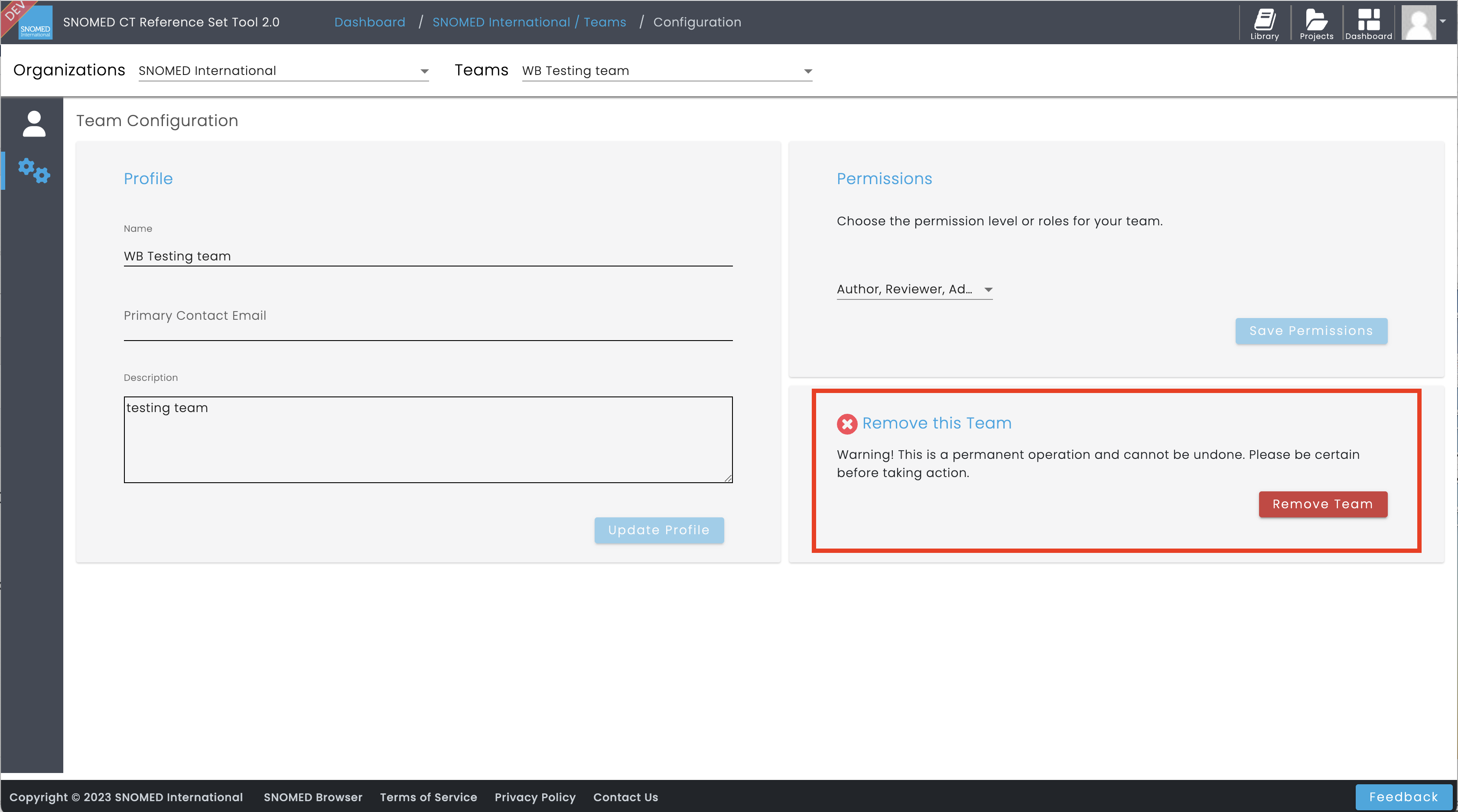Click the red X icon beside Remove this Team
This screenshot has width=1458, height=812.
(847, 424)
